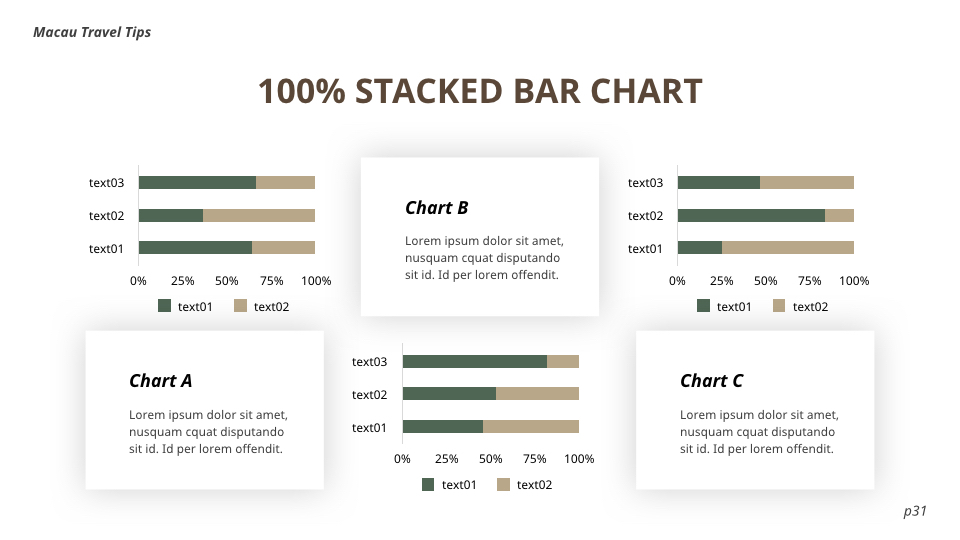Click the p31 page number
The height and width of the screenshot is (540, 960).
pos(915,511)
